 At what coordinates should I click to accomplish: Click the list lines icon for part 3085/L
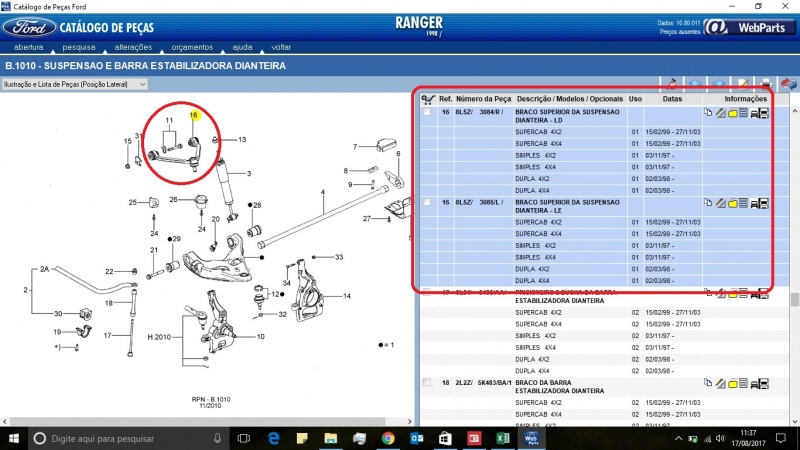coord(743,203)
